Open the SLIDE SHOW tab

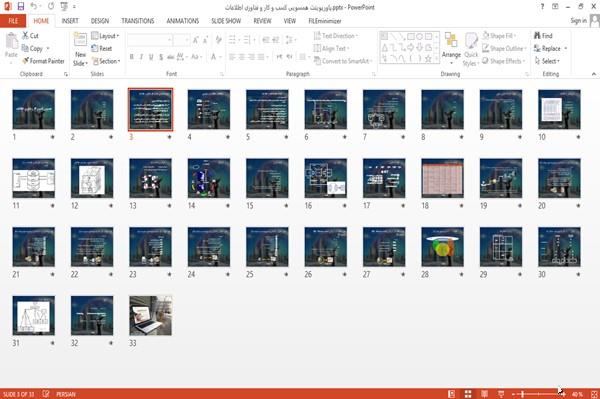[226, 21]
